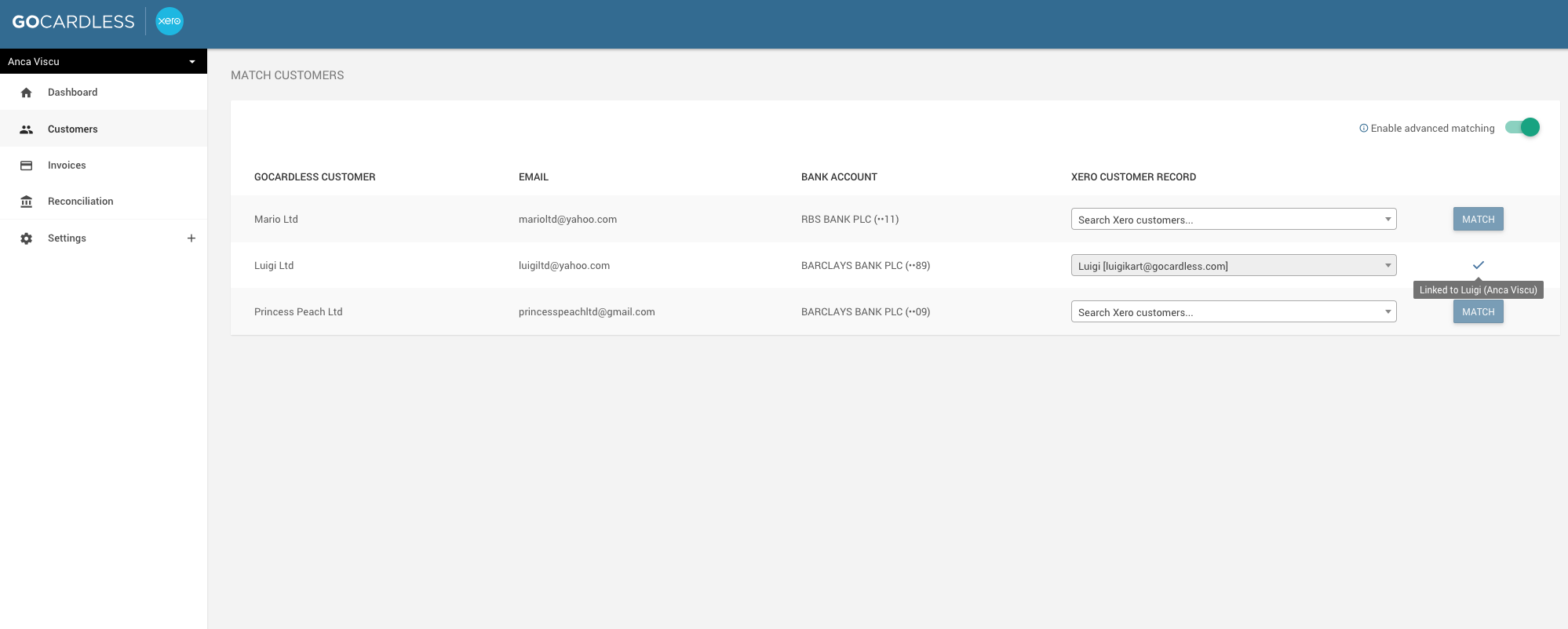Go to the Dashboard menu item
1568x629 pixels.
pyautogui.click(x=104, y=93)
